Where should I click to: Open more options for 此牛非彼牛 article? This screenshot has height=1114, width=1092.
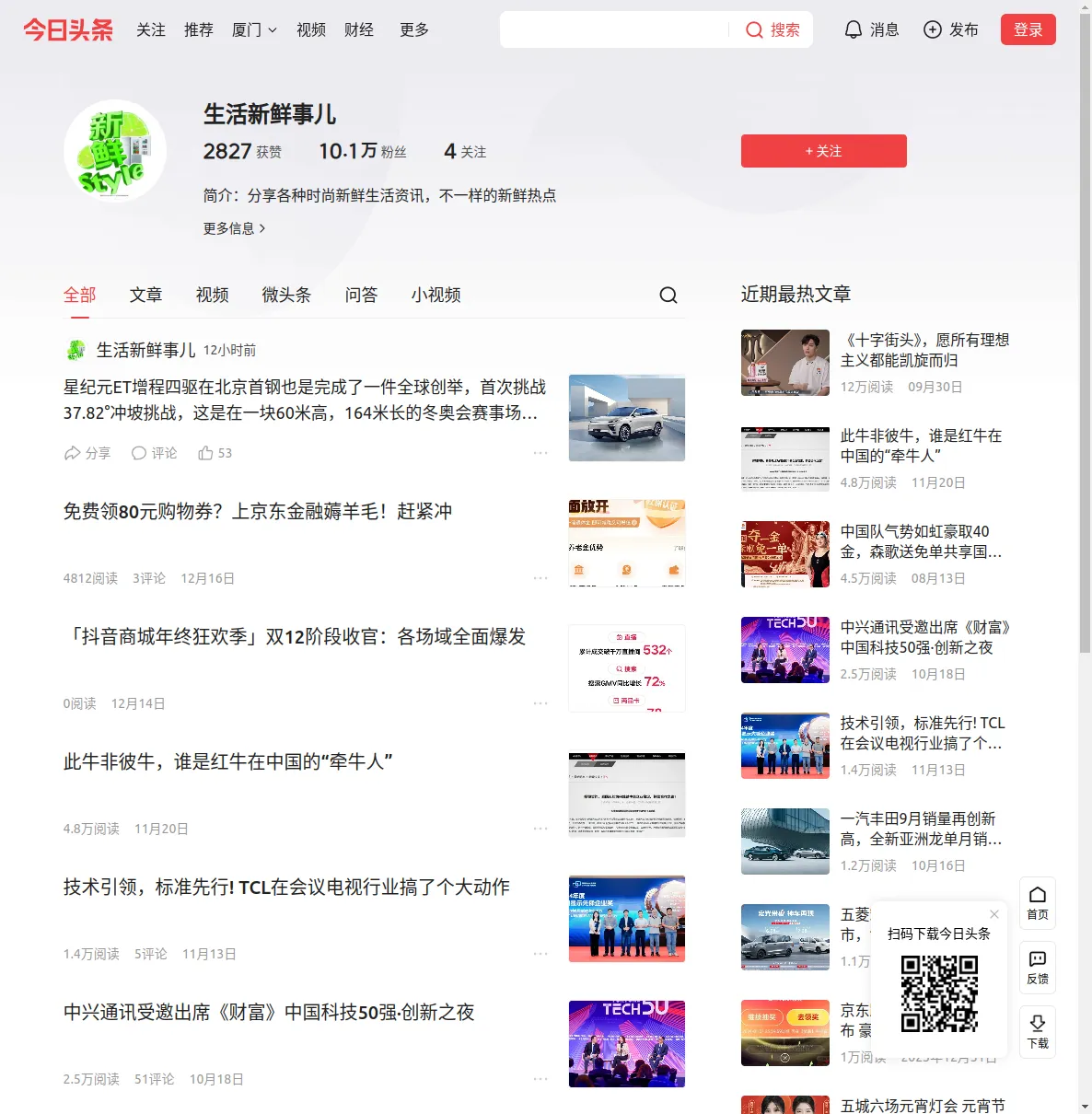click(x=540, y=829)
